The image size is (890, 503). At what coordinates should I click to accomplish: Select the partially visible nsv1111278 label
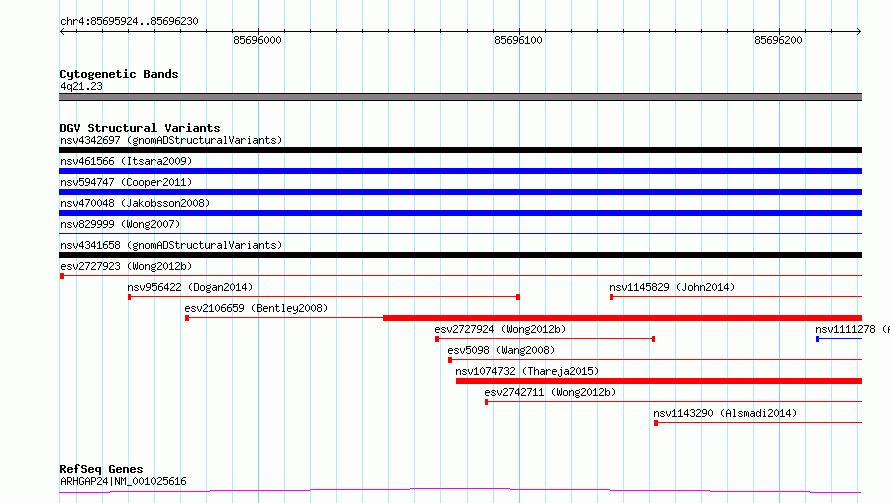tap(853, 329)
